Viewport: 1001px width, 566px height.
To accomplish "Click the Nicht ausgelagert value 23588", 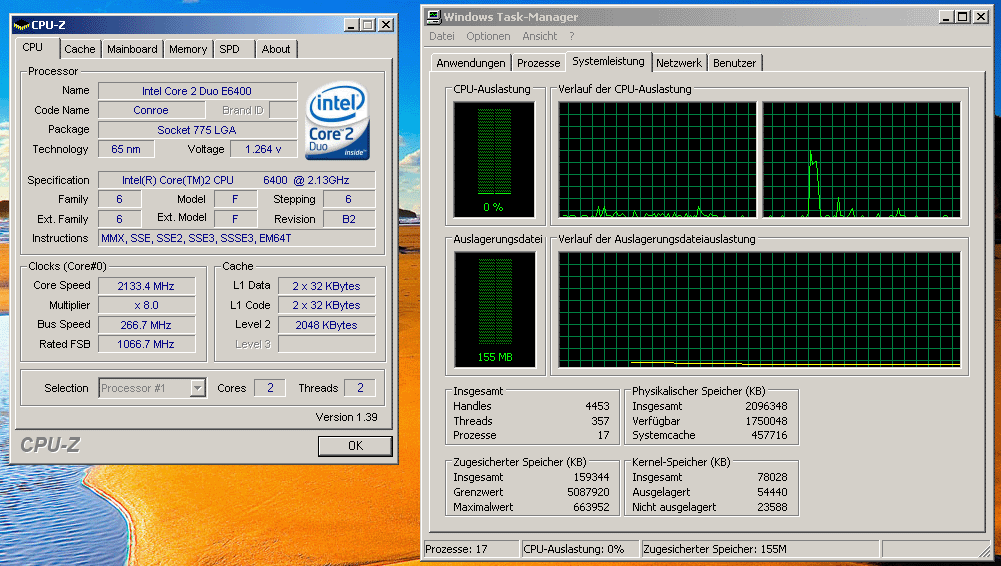I will 772,507.
